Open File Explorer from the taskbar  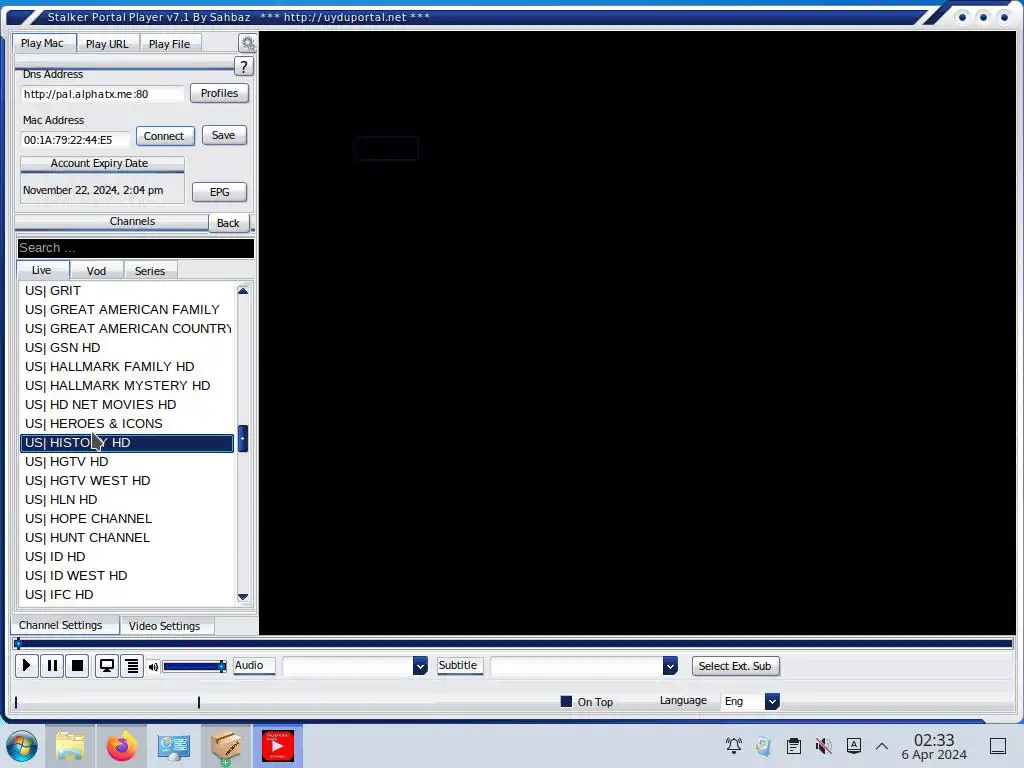[x=70, y=746]
